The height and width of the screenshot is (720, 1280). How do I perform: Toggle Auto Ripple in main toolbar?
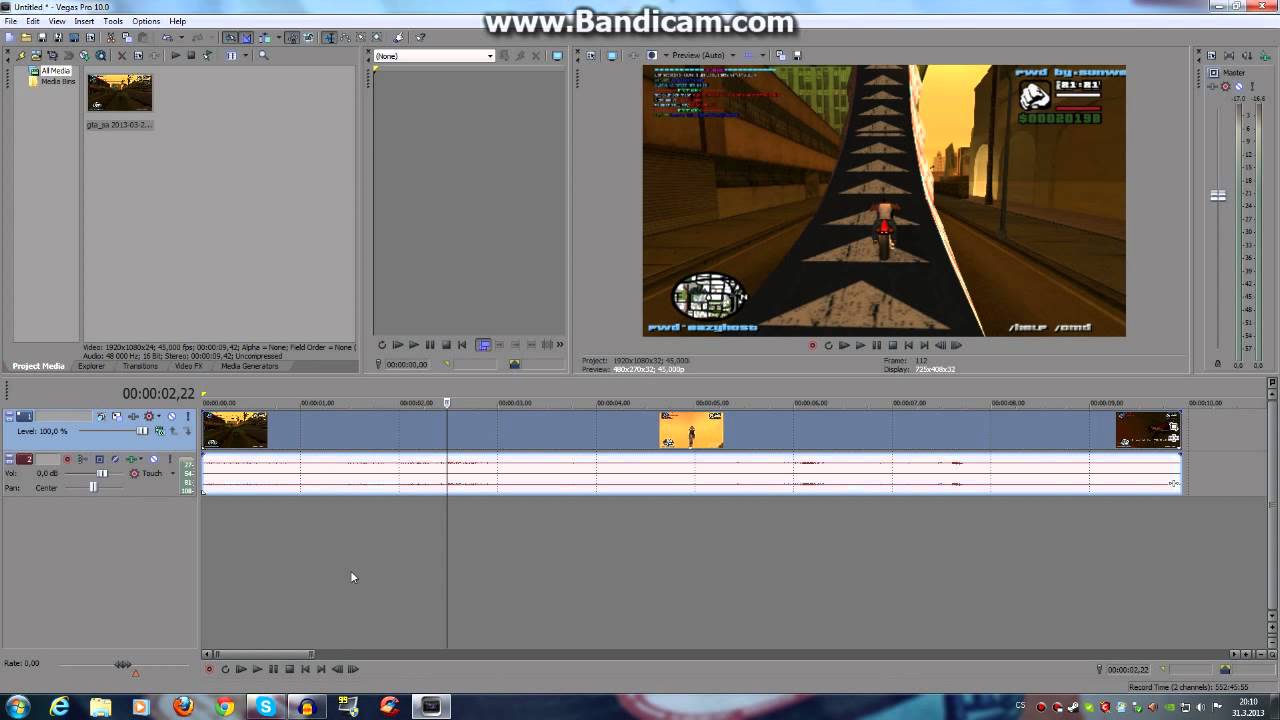pyautogui.click(x=264, y=37)
